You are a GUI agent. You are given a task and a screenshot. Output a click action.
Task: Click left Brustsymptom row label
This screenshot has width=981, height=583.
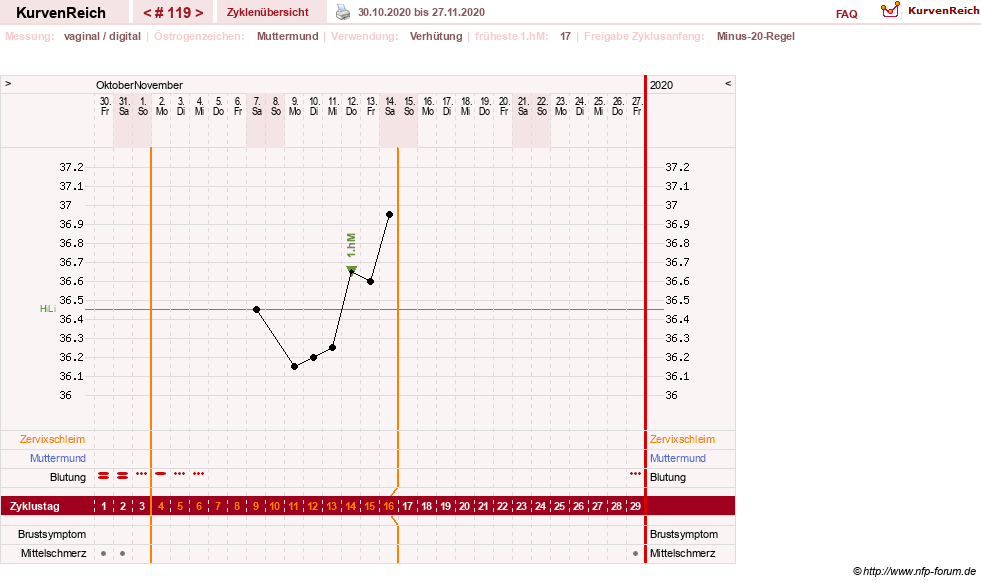(x=52, y=534)
